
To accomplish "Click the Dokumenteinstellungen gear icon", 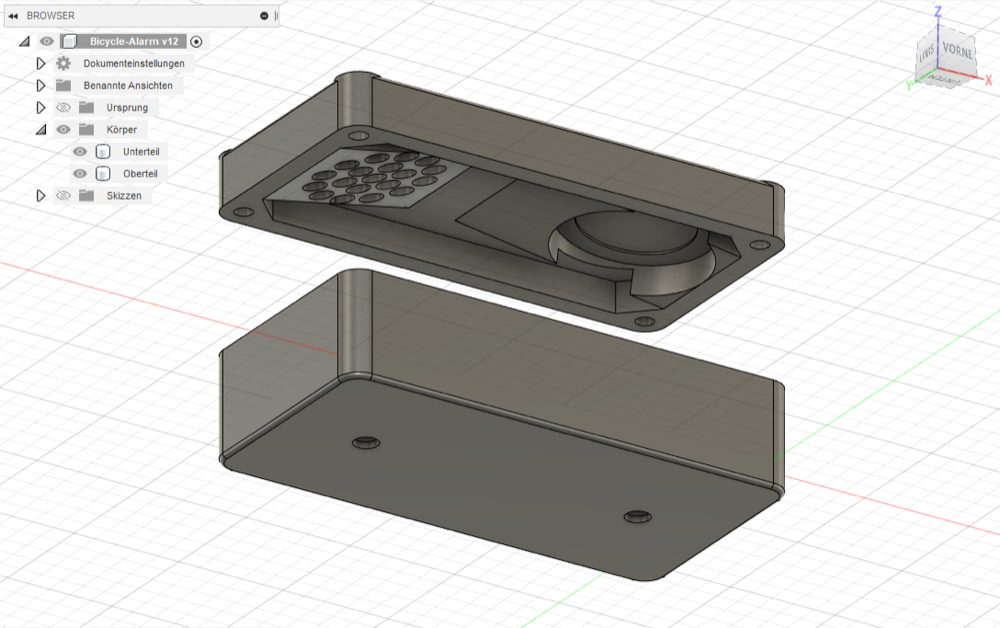I will tap(63, 63).
